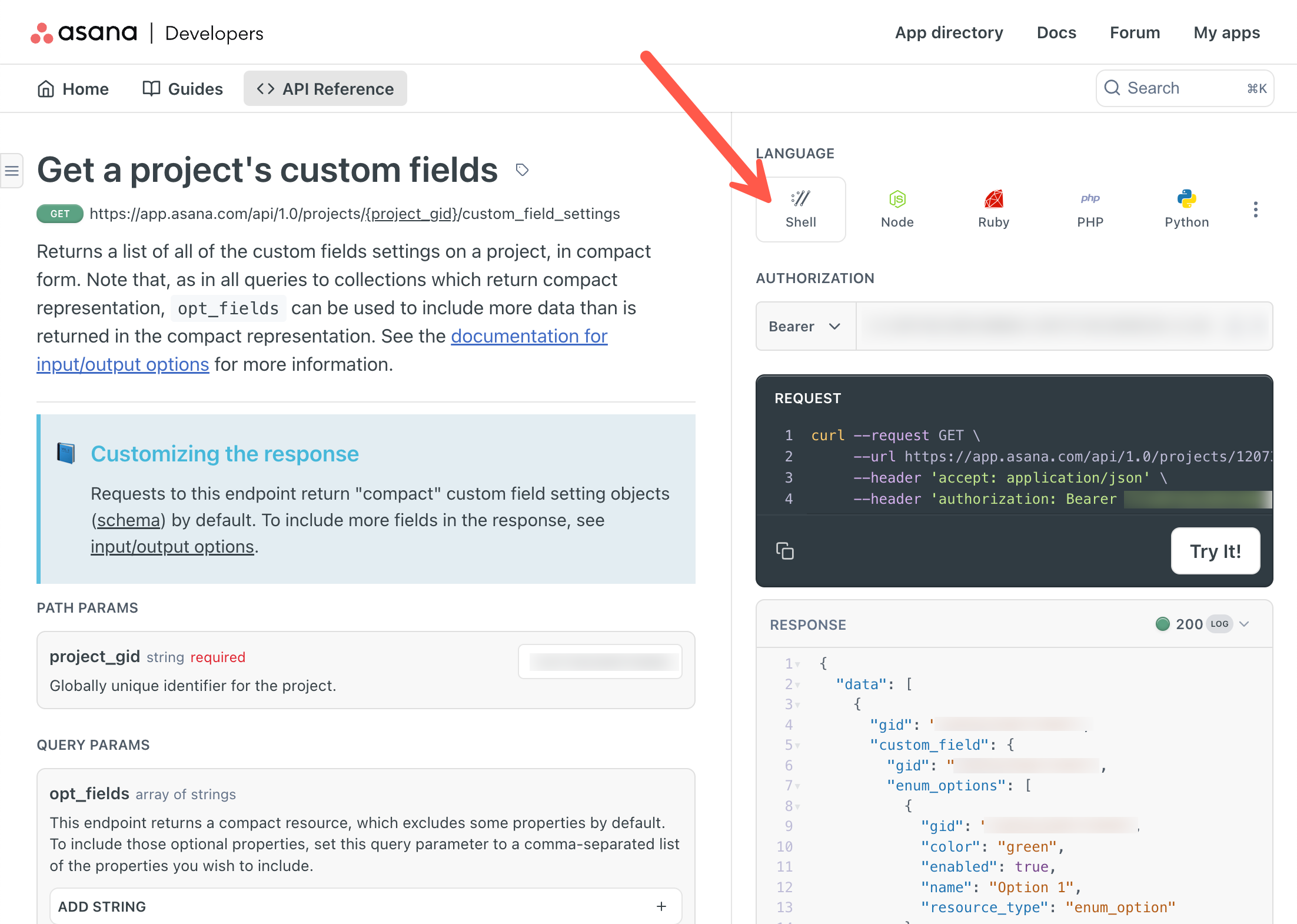1297x924 pixels.
Task: Open the sidebar hamburger menu
Action: coord(12,171)
